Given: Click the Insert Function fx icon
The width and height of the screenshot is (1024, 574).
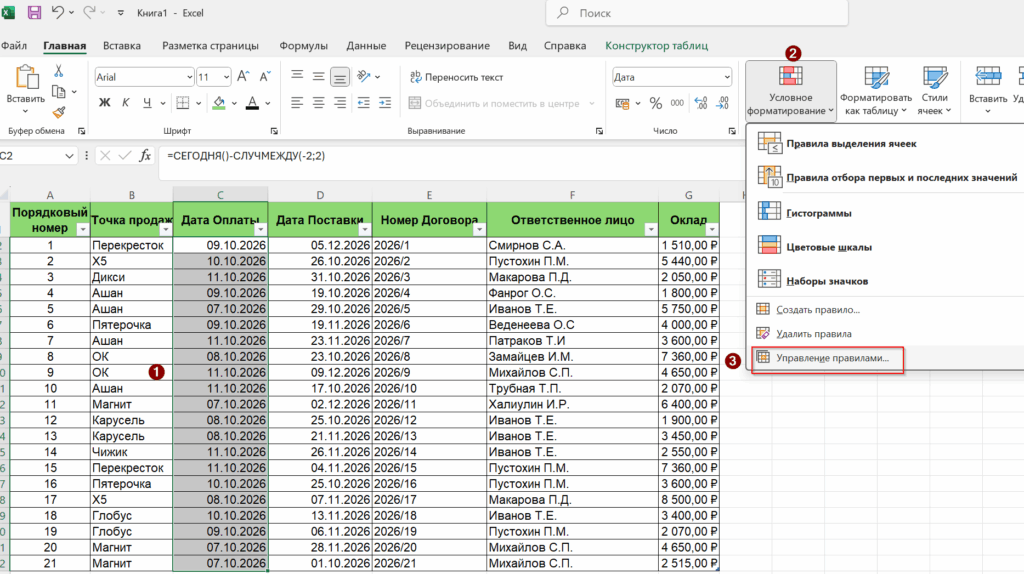Looking at the screenshot, I should (145, 156).
